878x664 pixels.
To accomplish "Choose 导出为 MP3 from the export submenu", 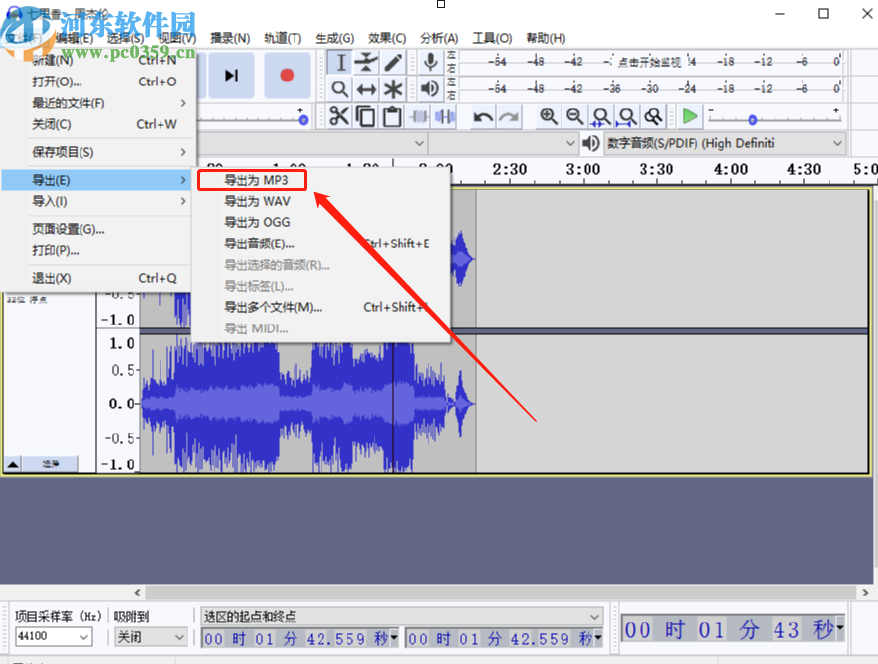I will [x=257, y=180].
